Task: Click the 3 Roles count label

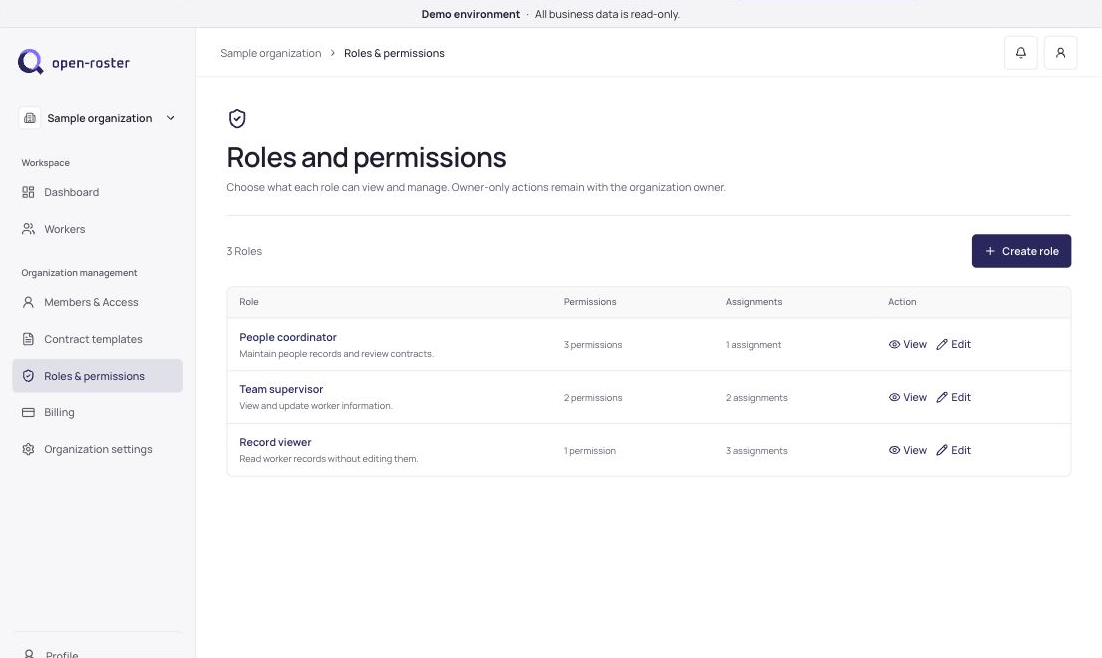Action: [x=244, y=251]
